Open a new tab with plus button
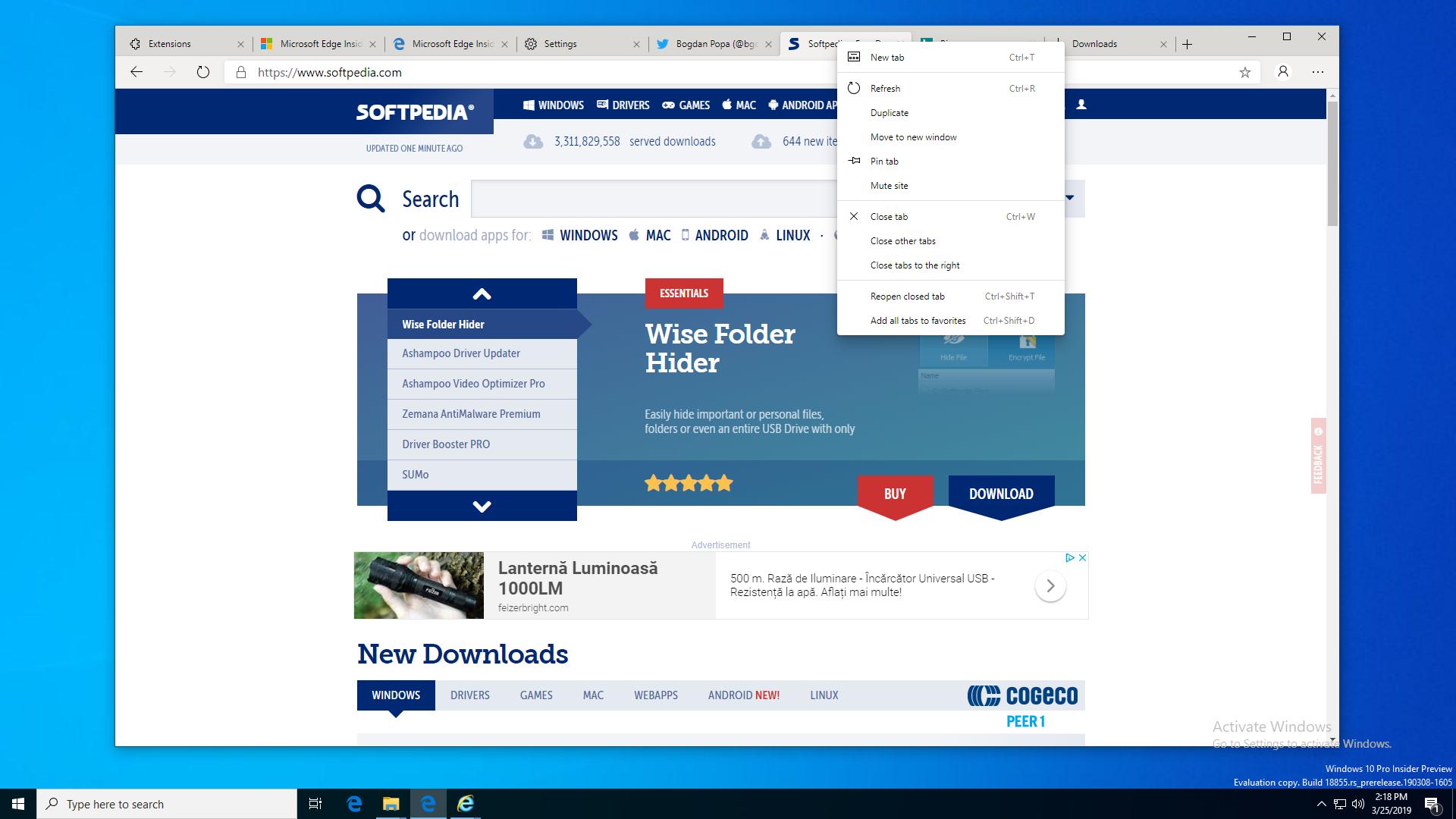This screenshot has height=819, width=1456. (1188, 44)
